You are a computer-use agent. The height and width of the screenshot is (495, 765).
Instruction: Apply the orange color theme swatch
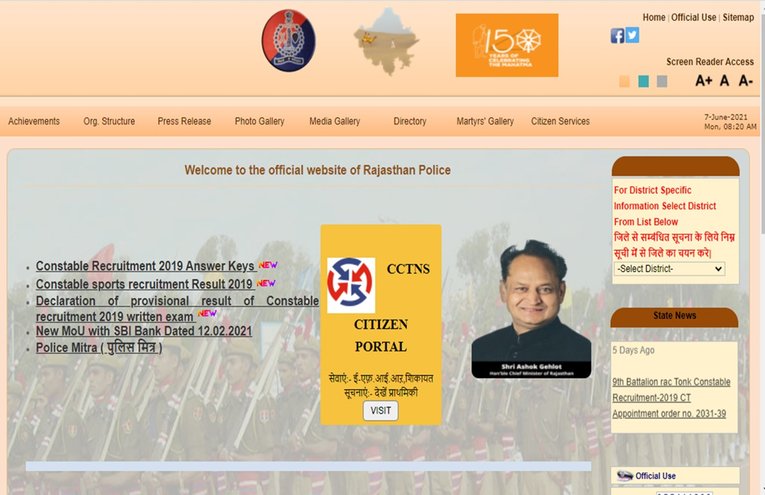click(624, 81)
